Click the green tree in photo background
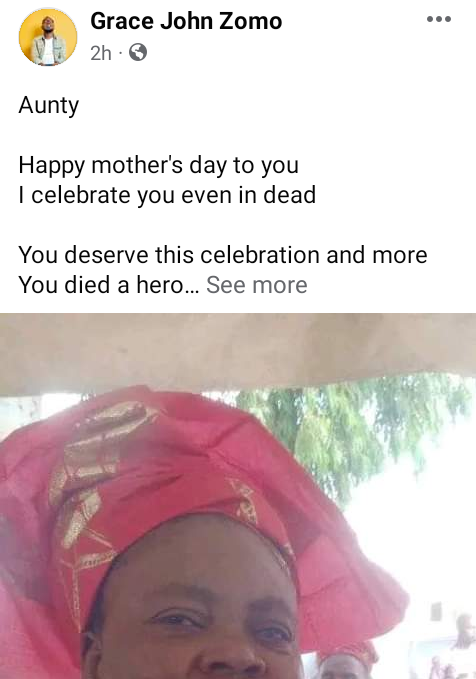Image resolution: width=476 pixels, height=679 pixels. (x=346, y=429)
